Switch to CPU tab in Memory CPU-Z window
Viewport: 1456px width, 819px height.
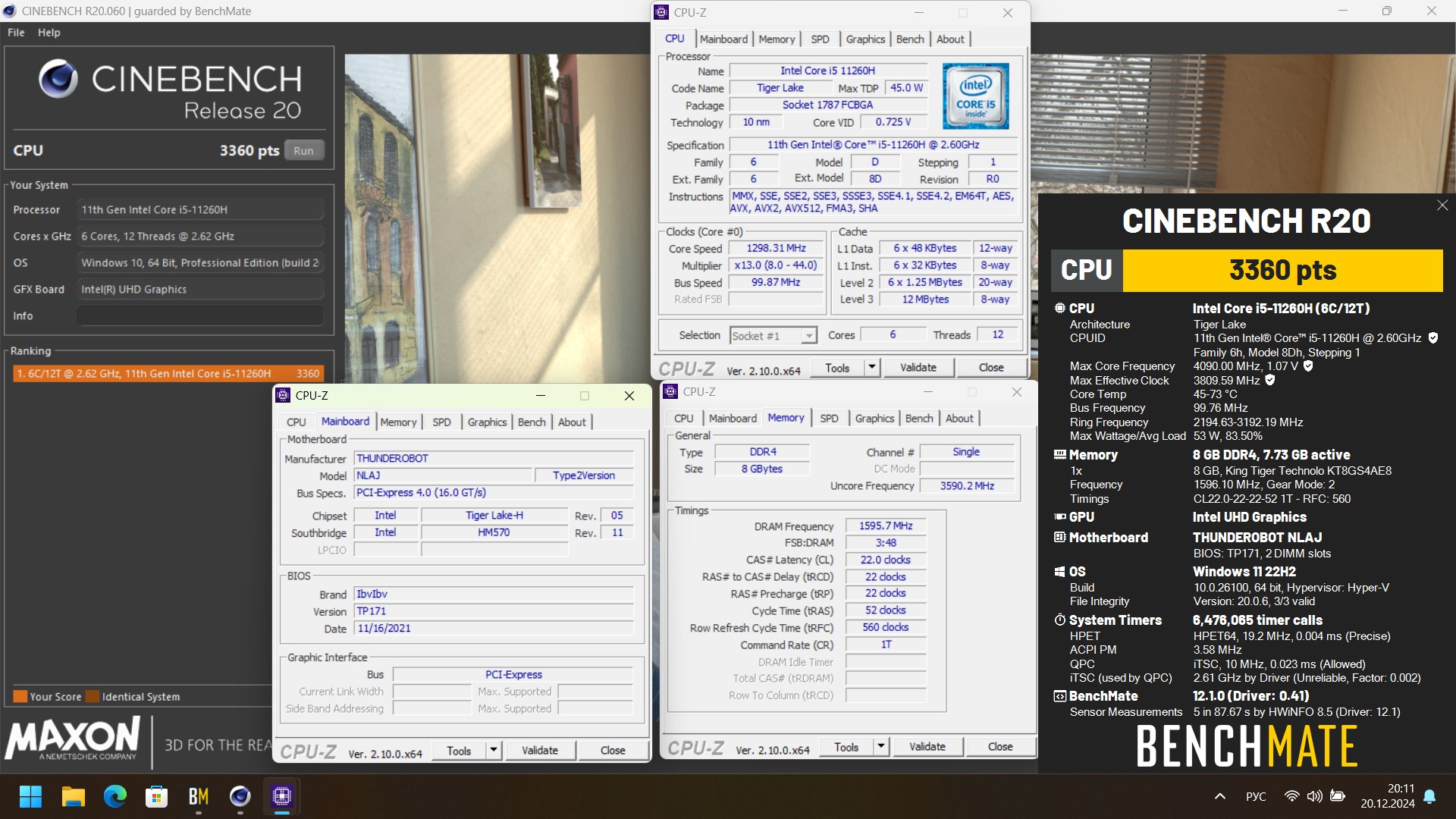[x=683, y=419]
